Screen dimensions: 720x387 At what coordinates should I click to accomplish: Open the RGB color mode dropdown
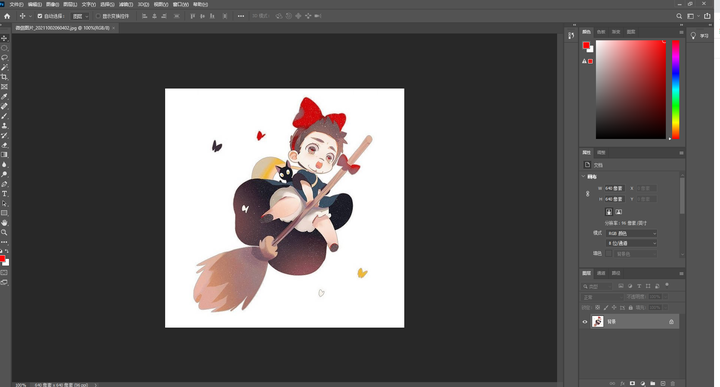631,233
